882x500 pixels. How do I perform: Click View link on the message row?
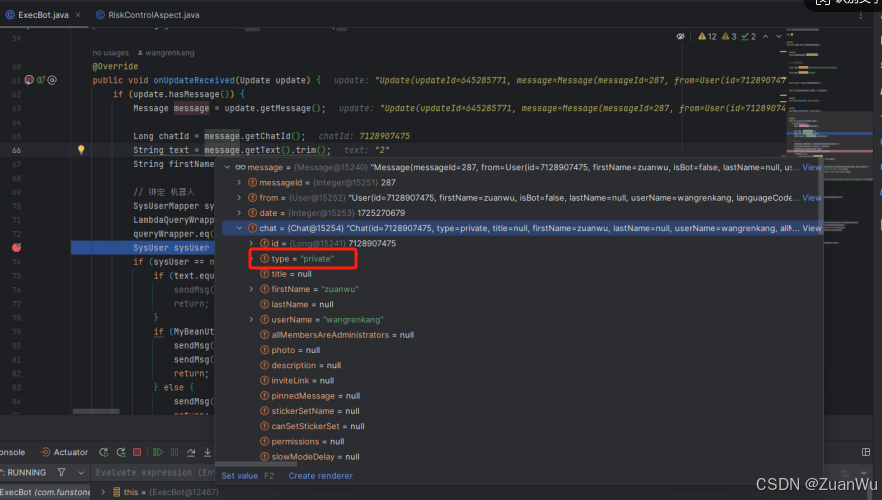(x=812, y=167)
